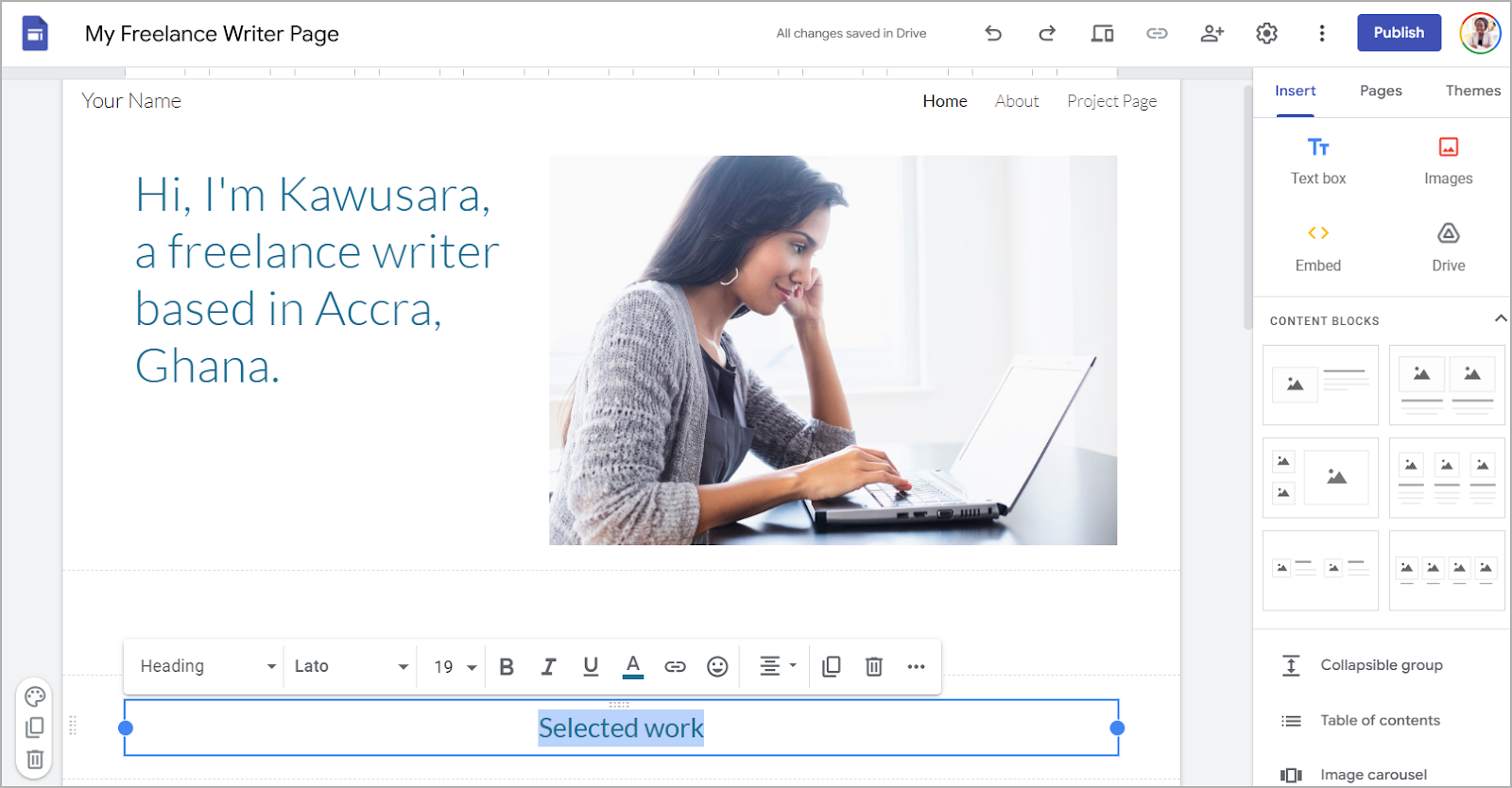Switch to the Themes tab

(x=1472, y=91)
